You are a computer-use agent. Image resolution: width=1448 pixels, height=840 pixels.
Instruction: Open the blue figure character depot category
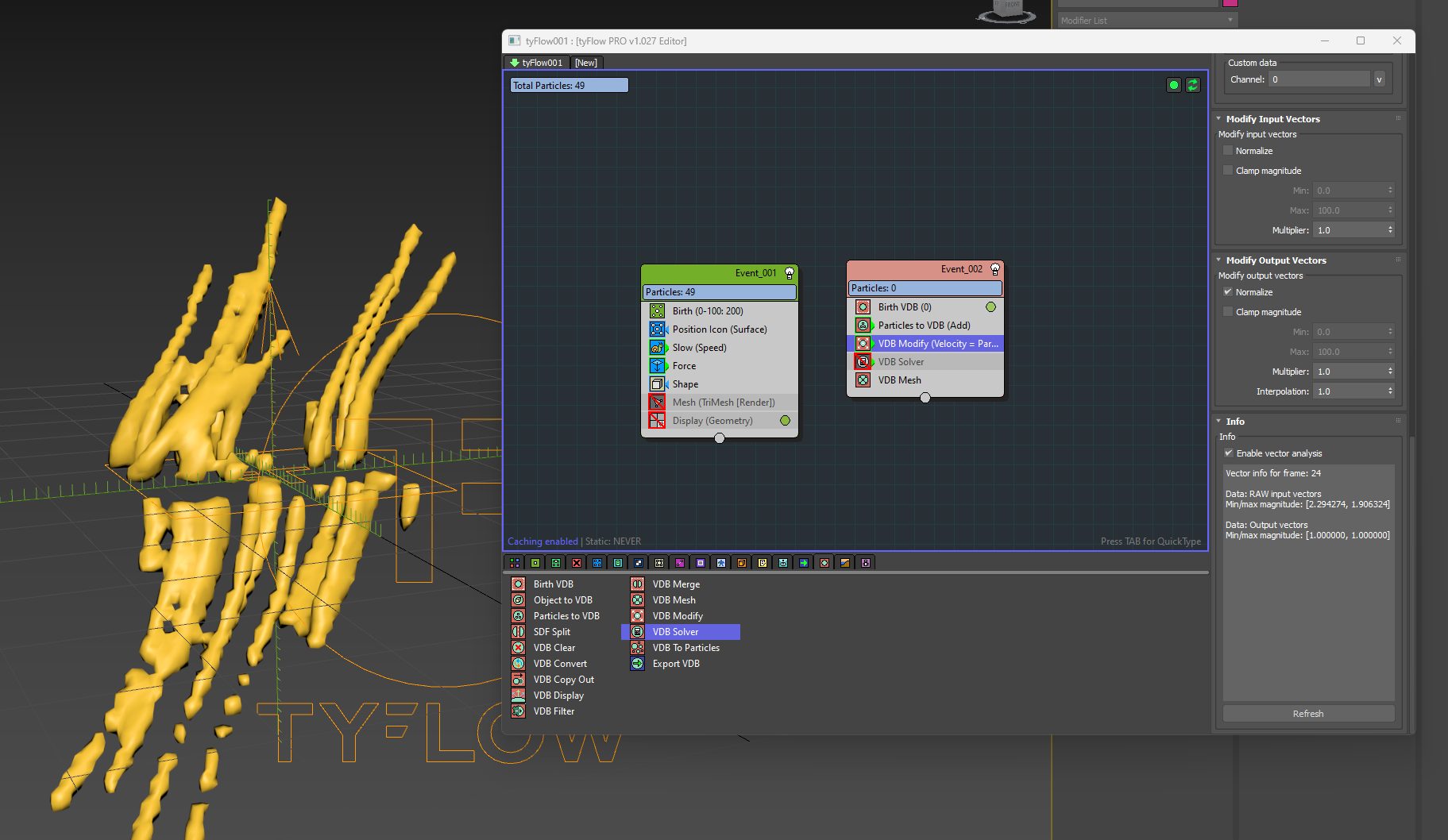point(721,563)
